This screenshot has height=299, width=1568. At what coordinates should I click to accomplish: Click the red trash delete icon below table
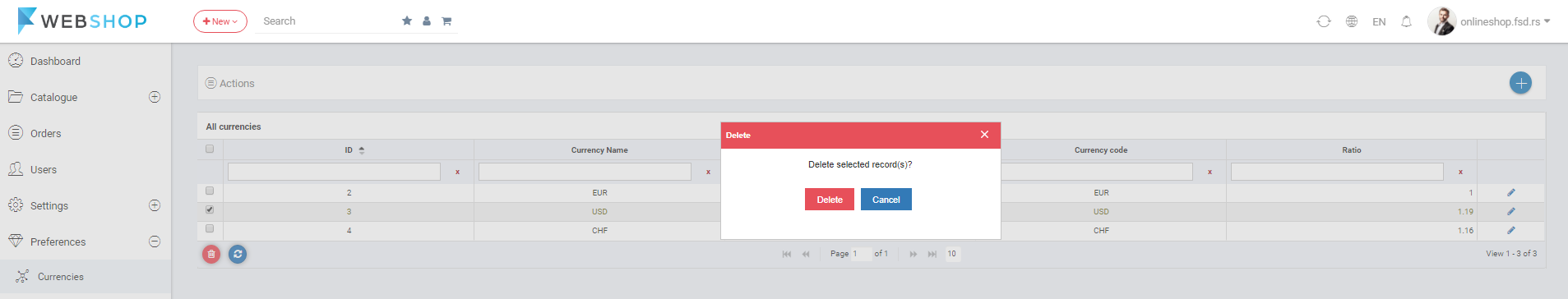click(211, 255)
